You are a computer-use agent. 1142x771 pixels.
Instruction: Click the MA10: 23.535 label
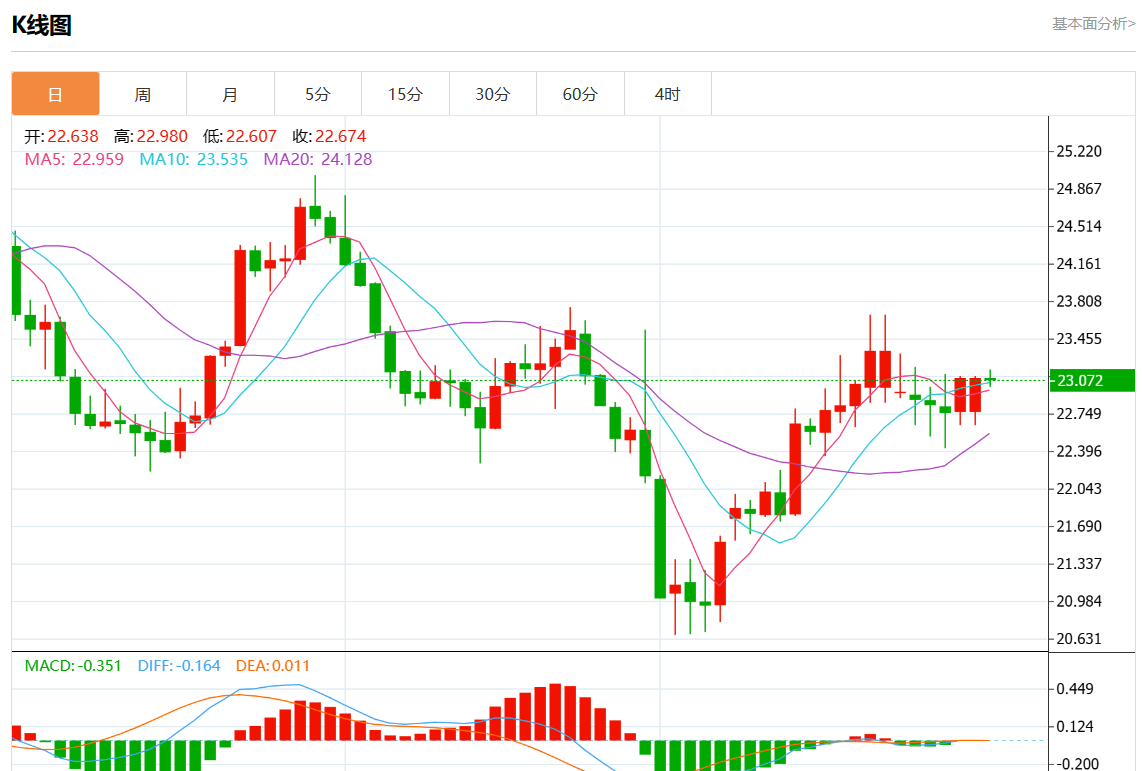click(194, 159)
